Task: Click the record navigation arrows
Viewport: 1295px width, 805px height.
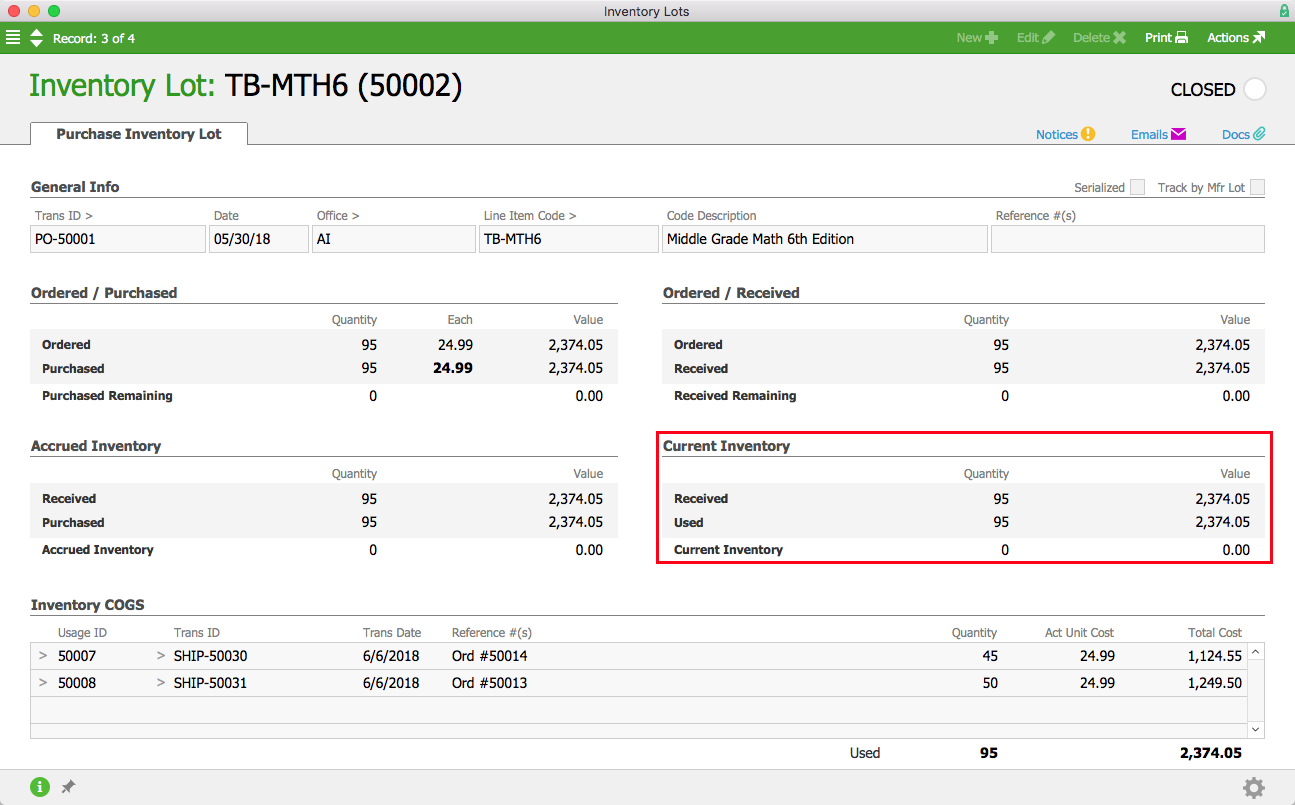Action: [x=37, y=38]
